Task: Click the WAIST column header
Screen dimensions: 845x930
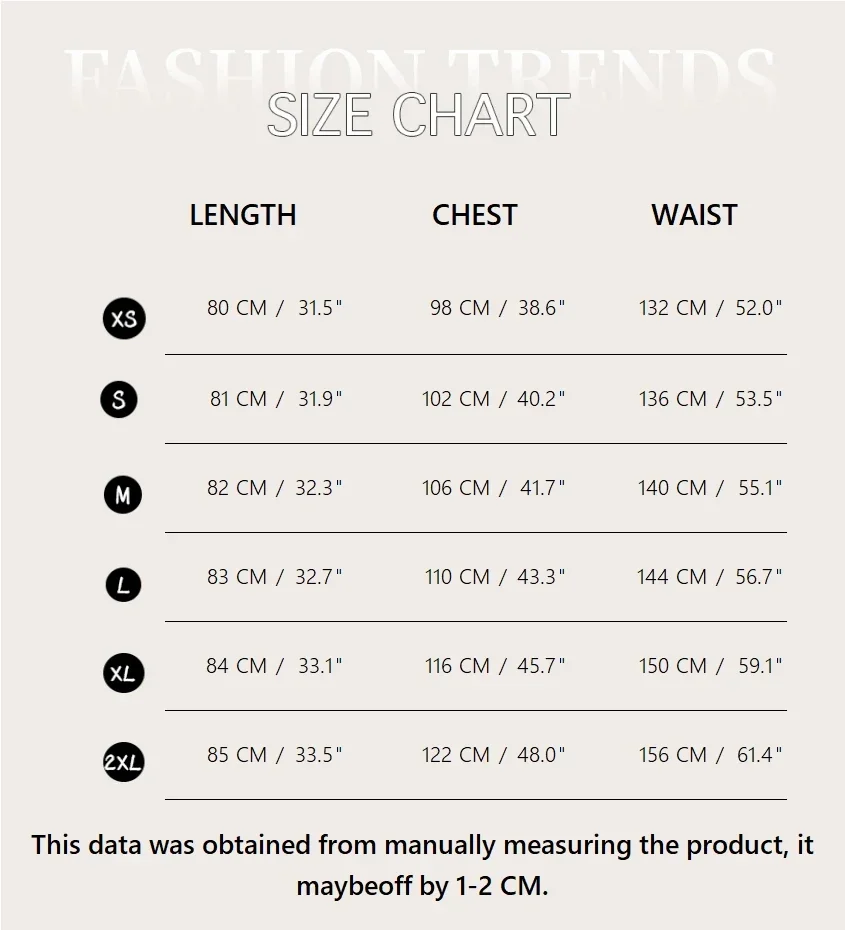Action: pyautogui.click(x=694, y=215)
